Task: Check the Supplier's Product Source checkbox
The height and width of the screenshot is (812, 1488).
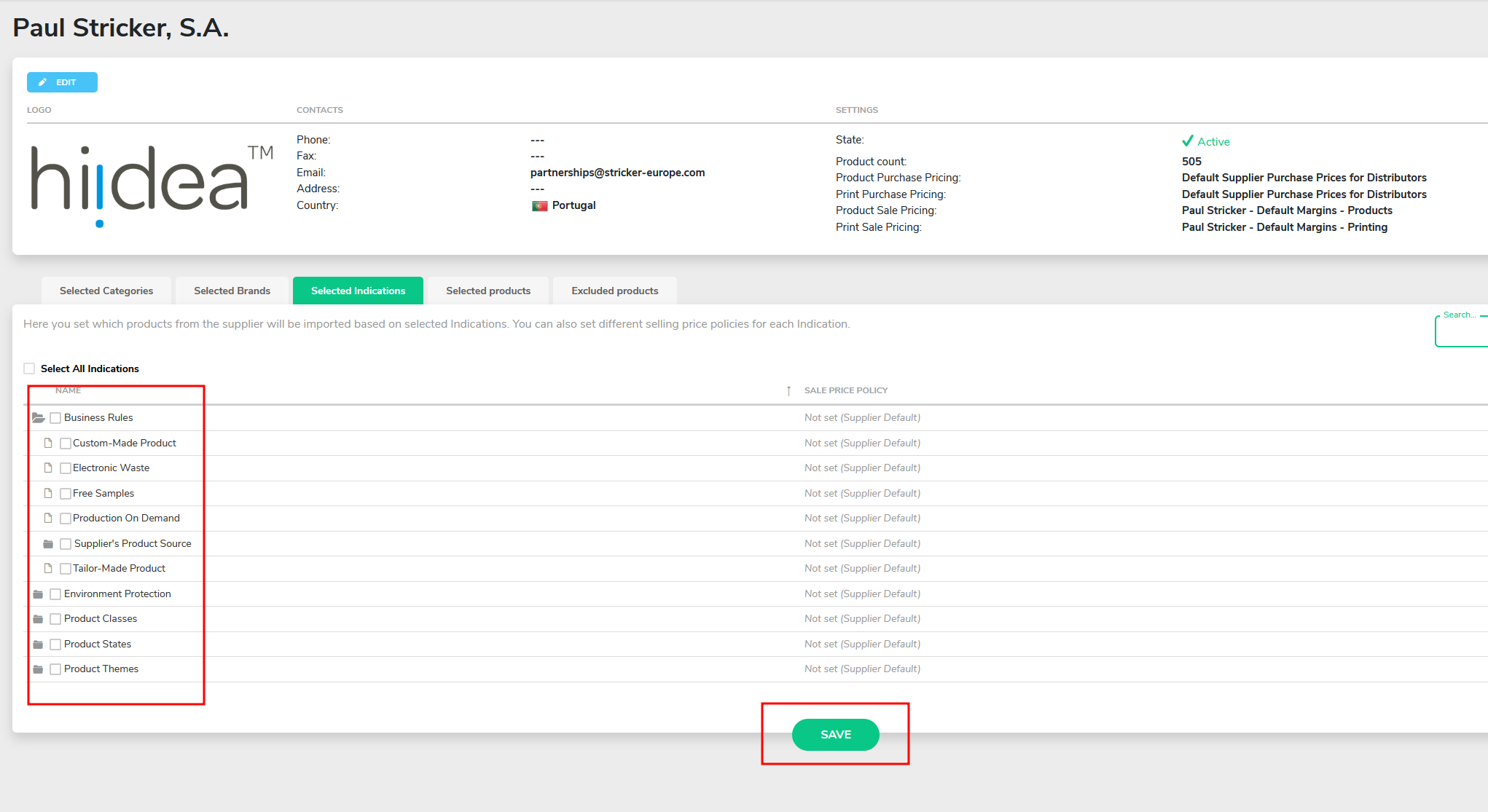Action: tap(66, 544)
